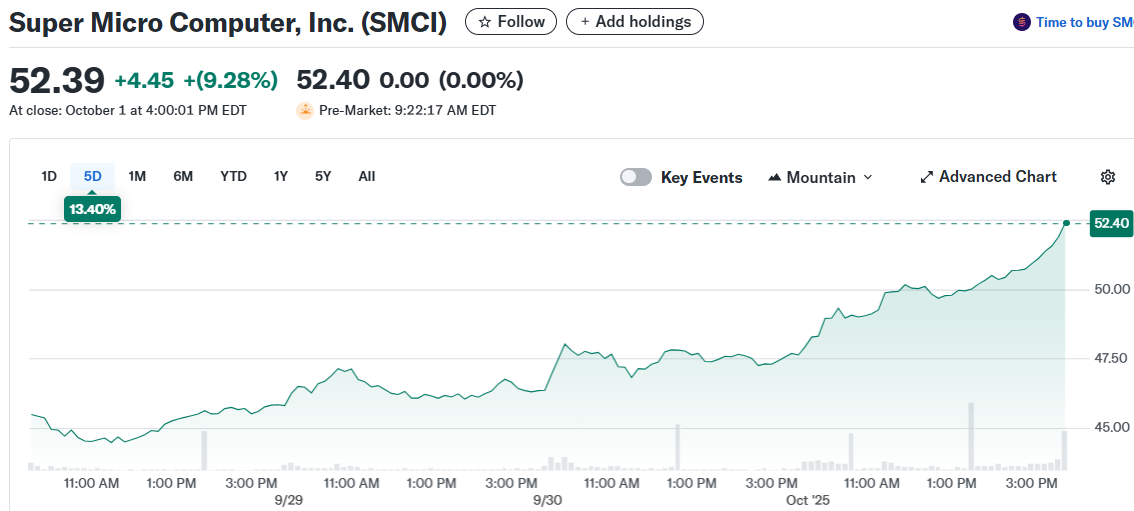Expand the Mountain chart style dropdown
The image size is (1134, 511).
[x=867, y=177]
